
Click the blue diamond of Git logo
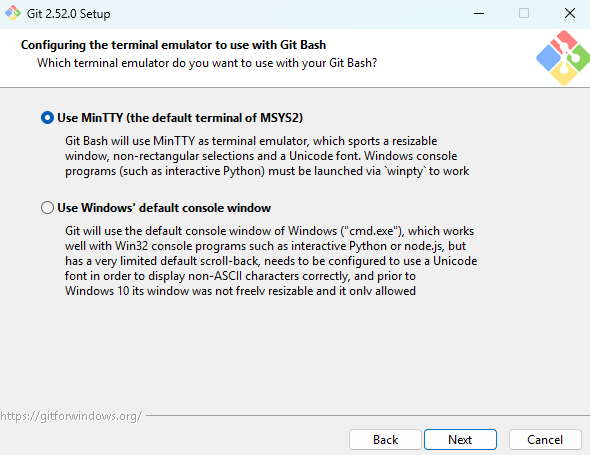coord(548,58)
